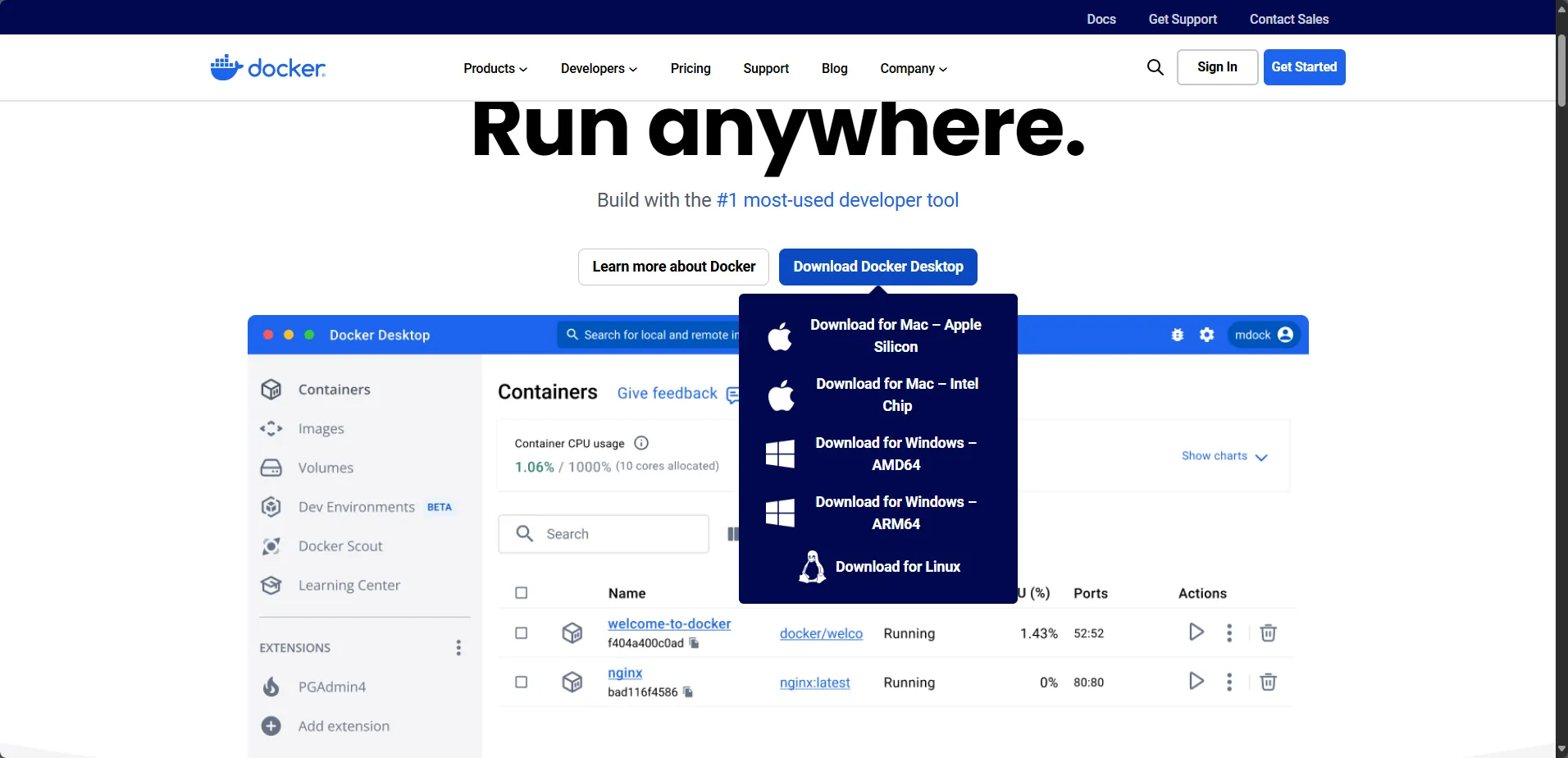
Task: Open the docker/welco image link
Action: pos(821,633)
